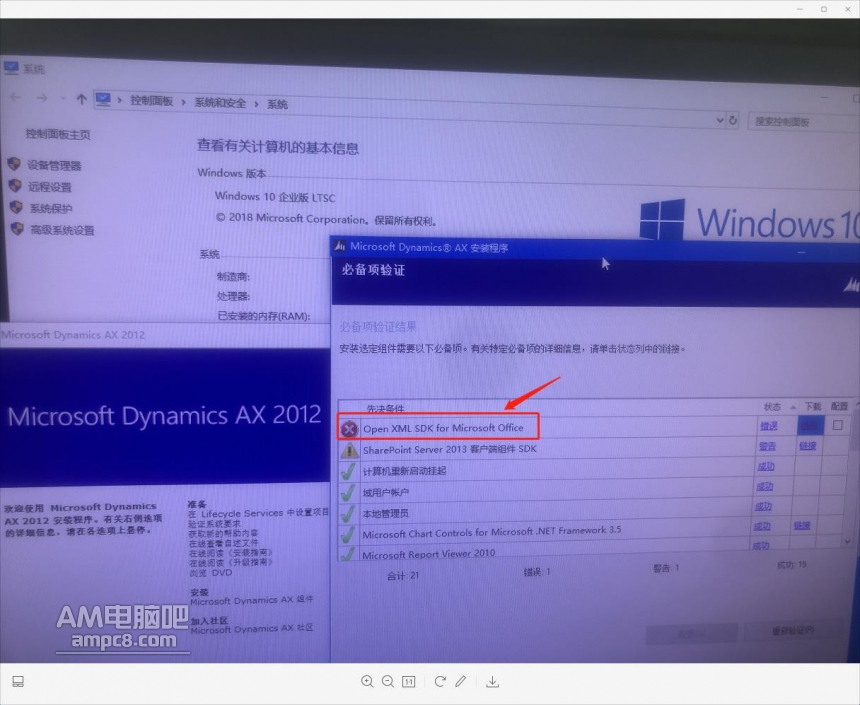Click the display icon in the viewer's corner
Image resolution: width=860 pixels, height=705 pixels.
(x=18, y=681)
